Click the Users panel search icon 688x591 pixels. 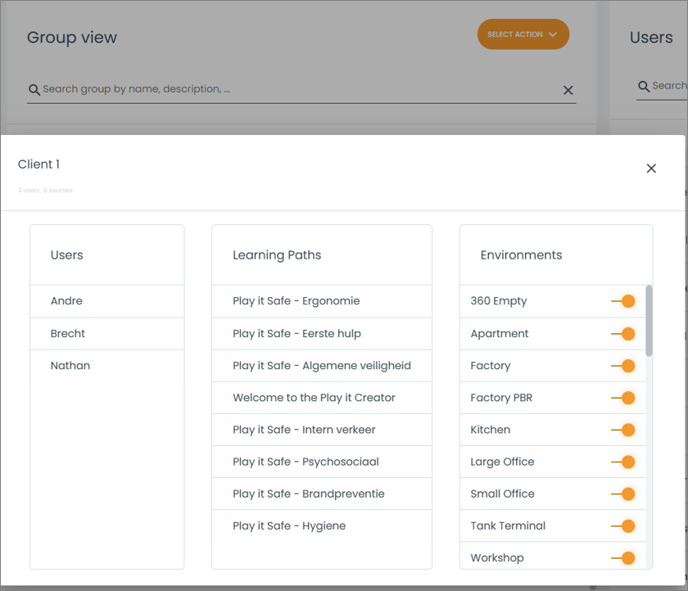click(x=644, y=86)
